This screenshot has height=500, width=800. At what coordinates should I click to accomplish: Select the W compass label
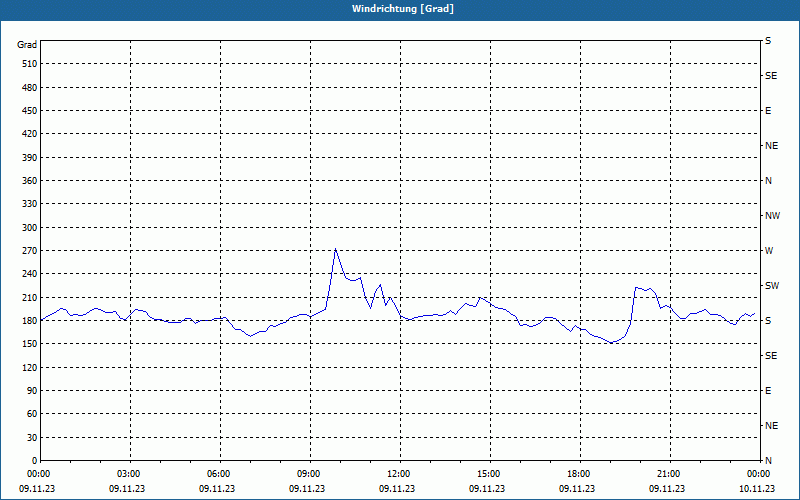click(769, 251)
